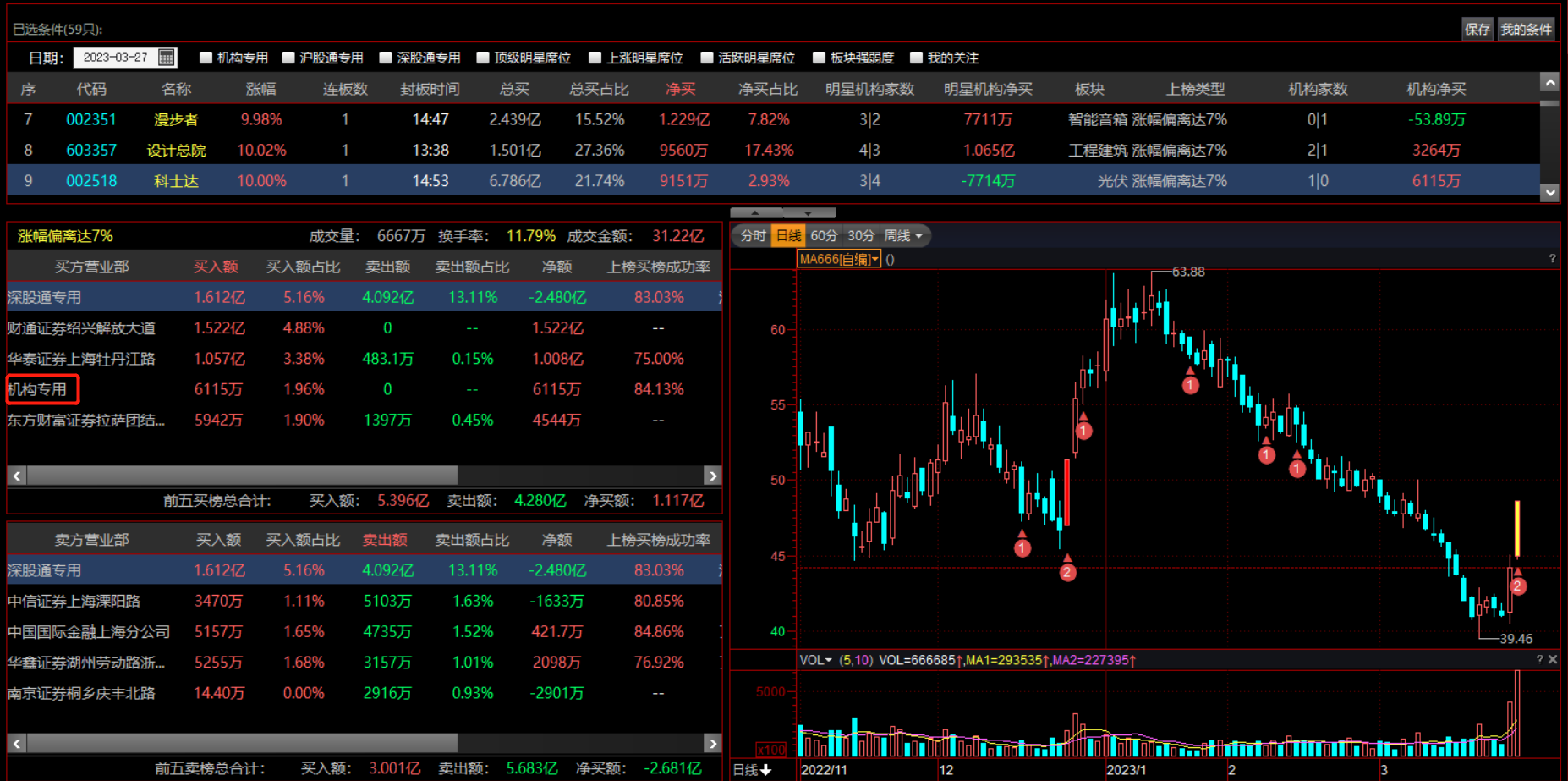This screenshot has width=1568, height=781.
Task: Check the 上涨明星席位 option
Action: (595, 58)
